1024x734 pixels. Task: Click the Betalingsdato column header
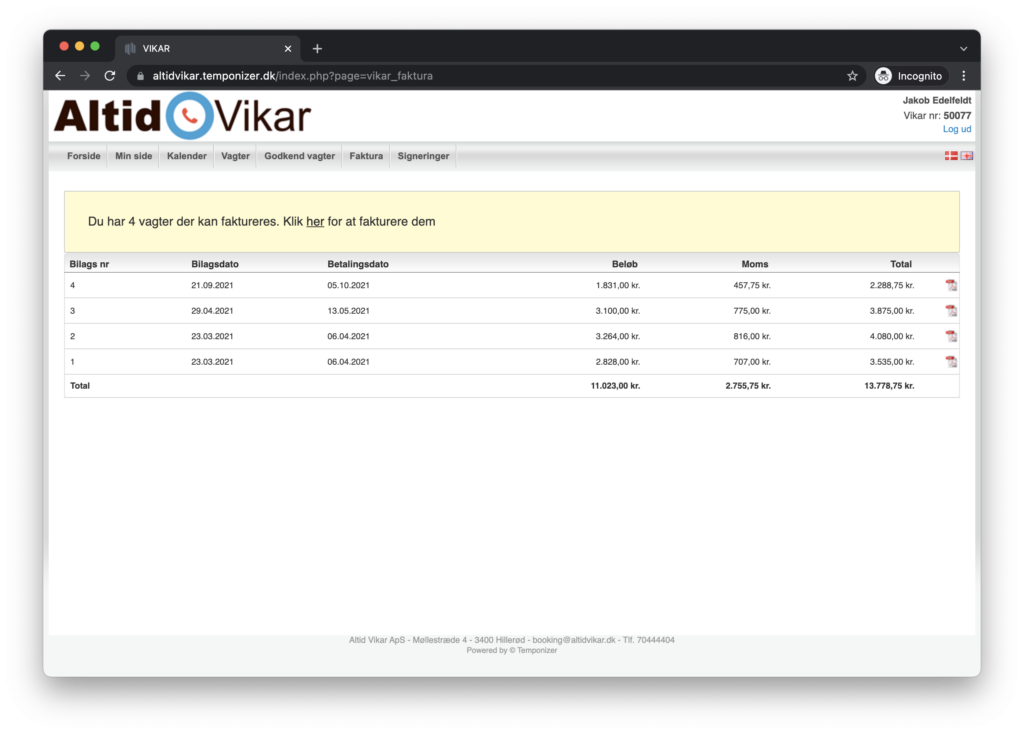[358, 264]
